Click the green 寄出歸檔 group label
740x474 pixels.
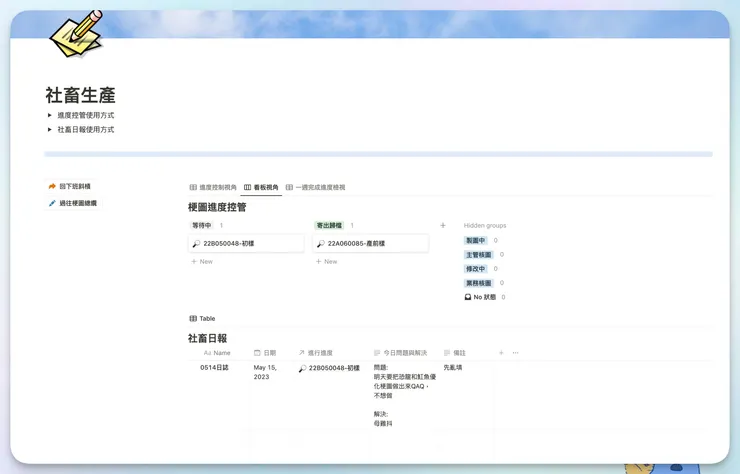[x=329, y=225]
